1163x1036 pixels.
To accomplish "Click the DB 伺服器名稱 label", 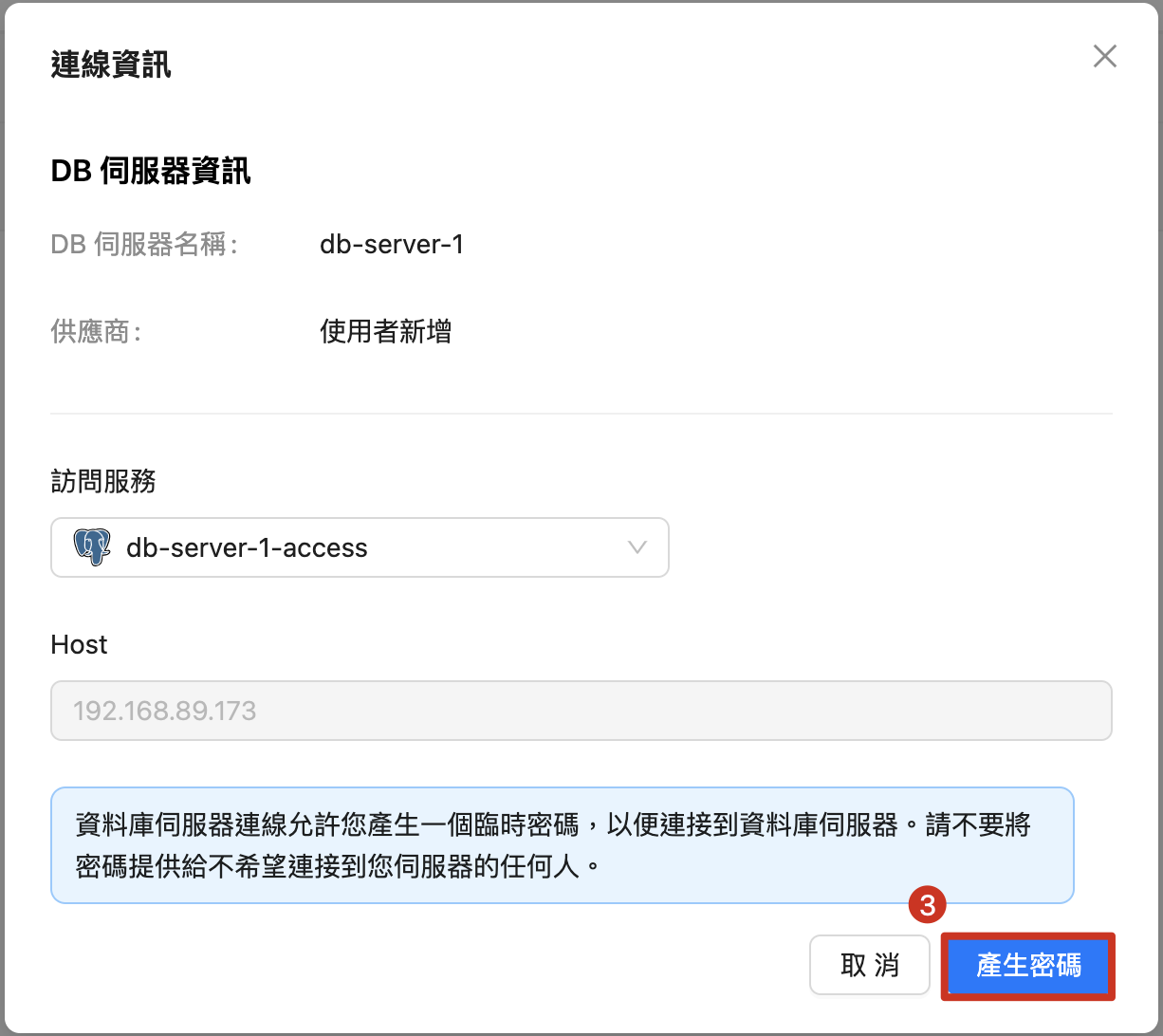I will click(x=143, y=245).
